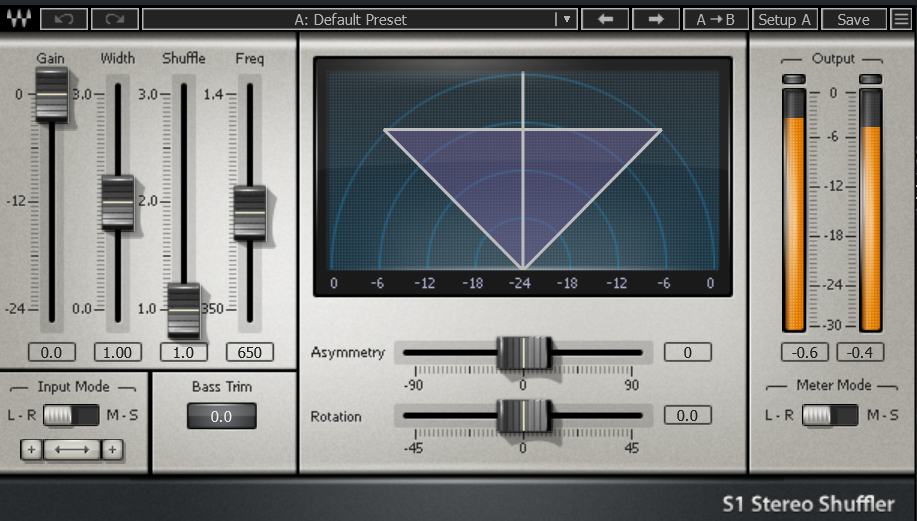This screenshot has width=917, height=521.
Task: Click the Gain slider handle
Action: click(x=51, y=95)
